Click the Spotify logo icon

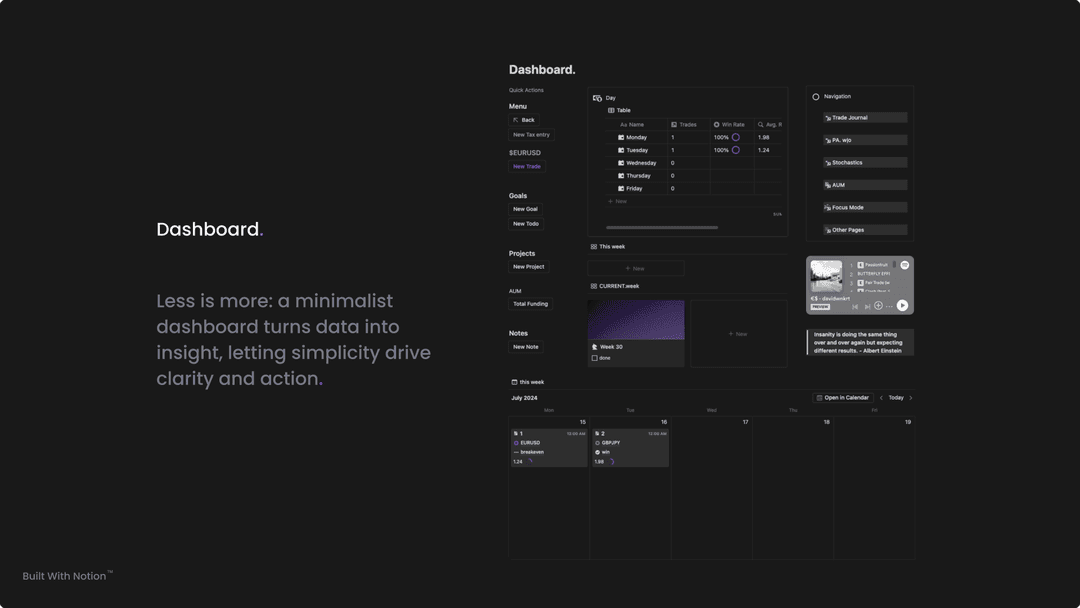click(x=904, y=265)
